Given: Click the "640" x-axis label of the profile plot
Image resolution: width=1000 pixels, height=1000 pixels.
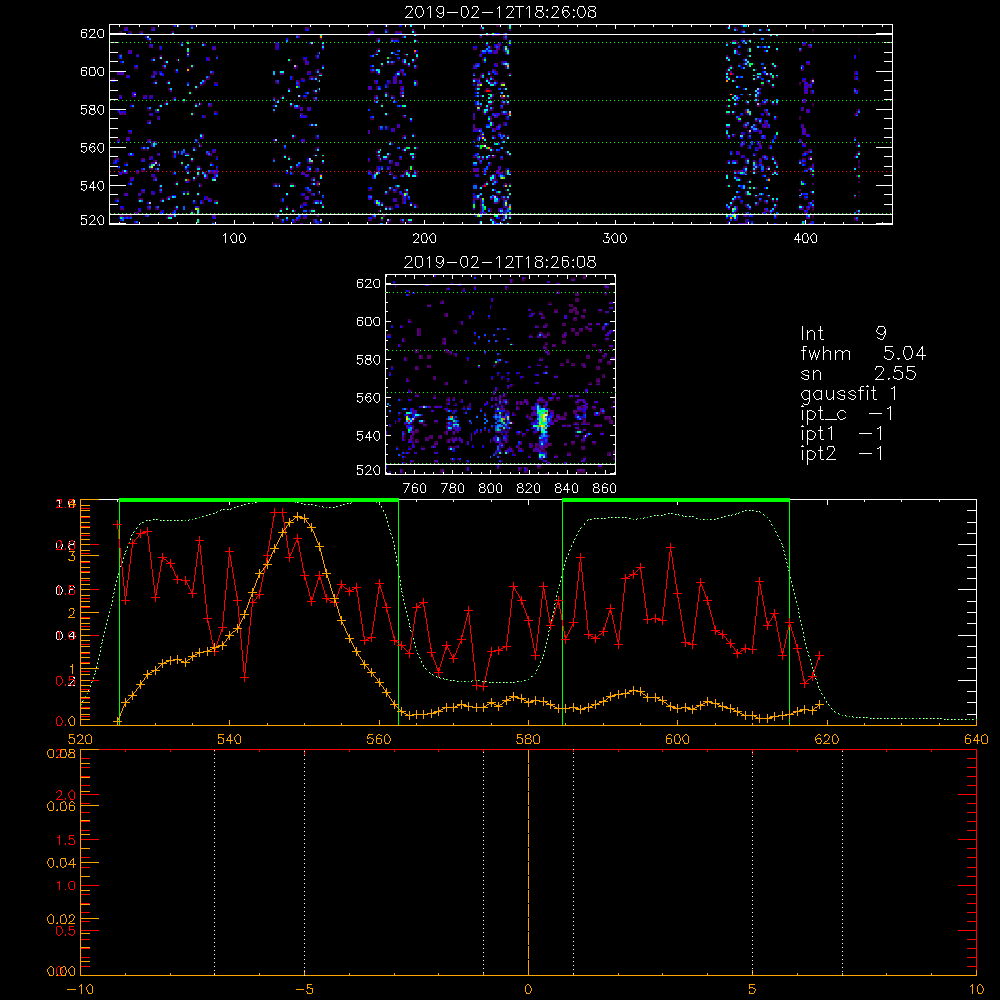Looking at the screenshot, I should point(976,739).
